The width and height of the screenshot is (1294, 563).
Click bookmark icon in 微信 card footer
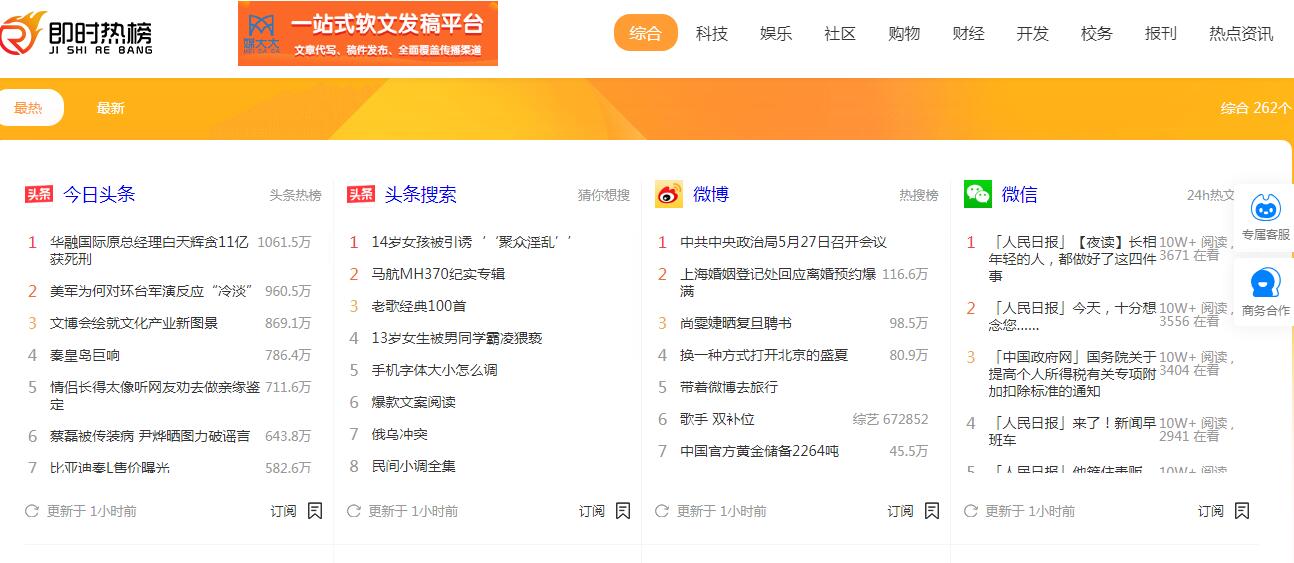(x=1242, y=511)
